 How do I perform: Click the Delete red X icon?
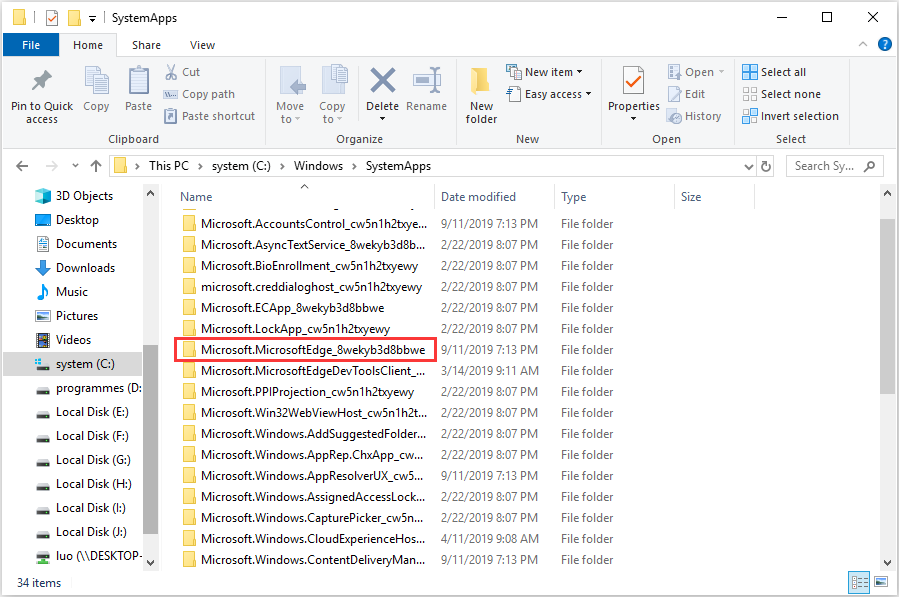382,80
